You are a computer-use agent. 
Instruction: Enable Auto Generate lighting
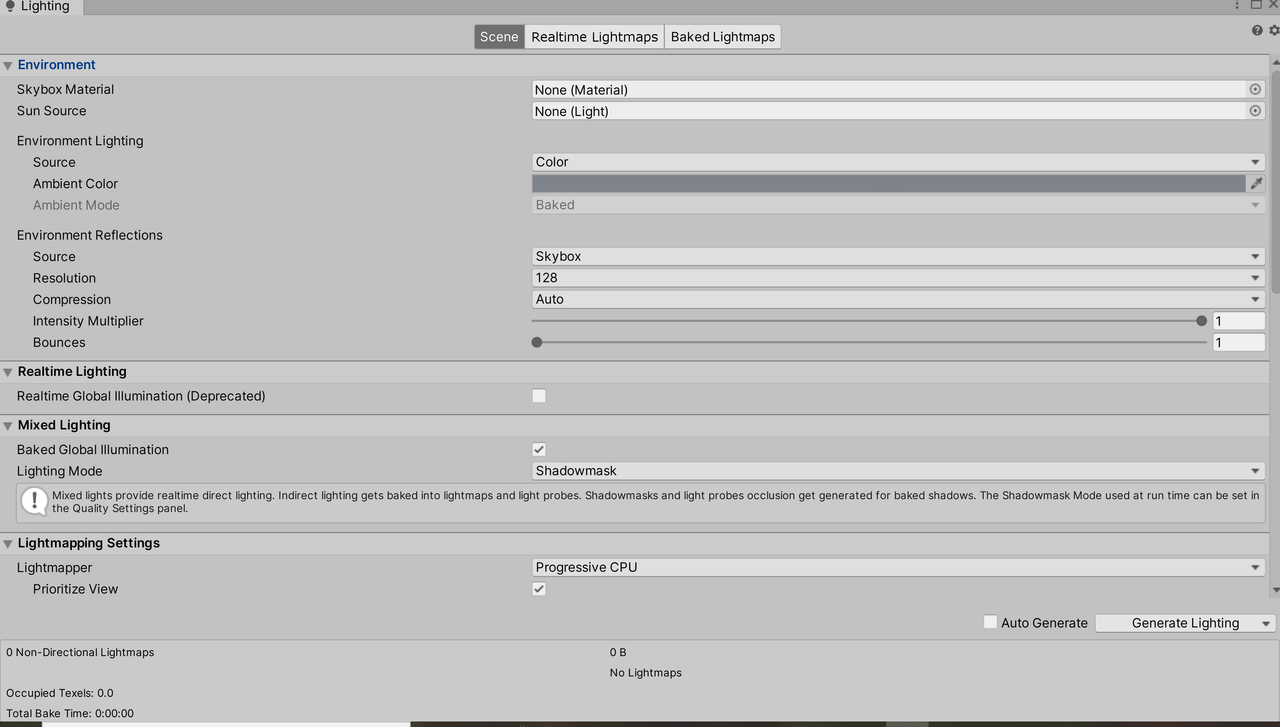coord(990,622)
